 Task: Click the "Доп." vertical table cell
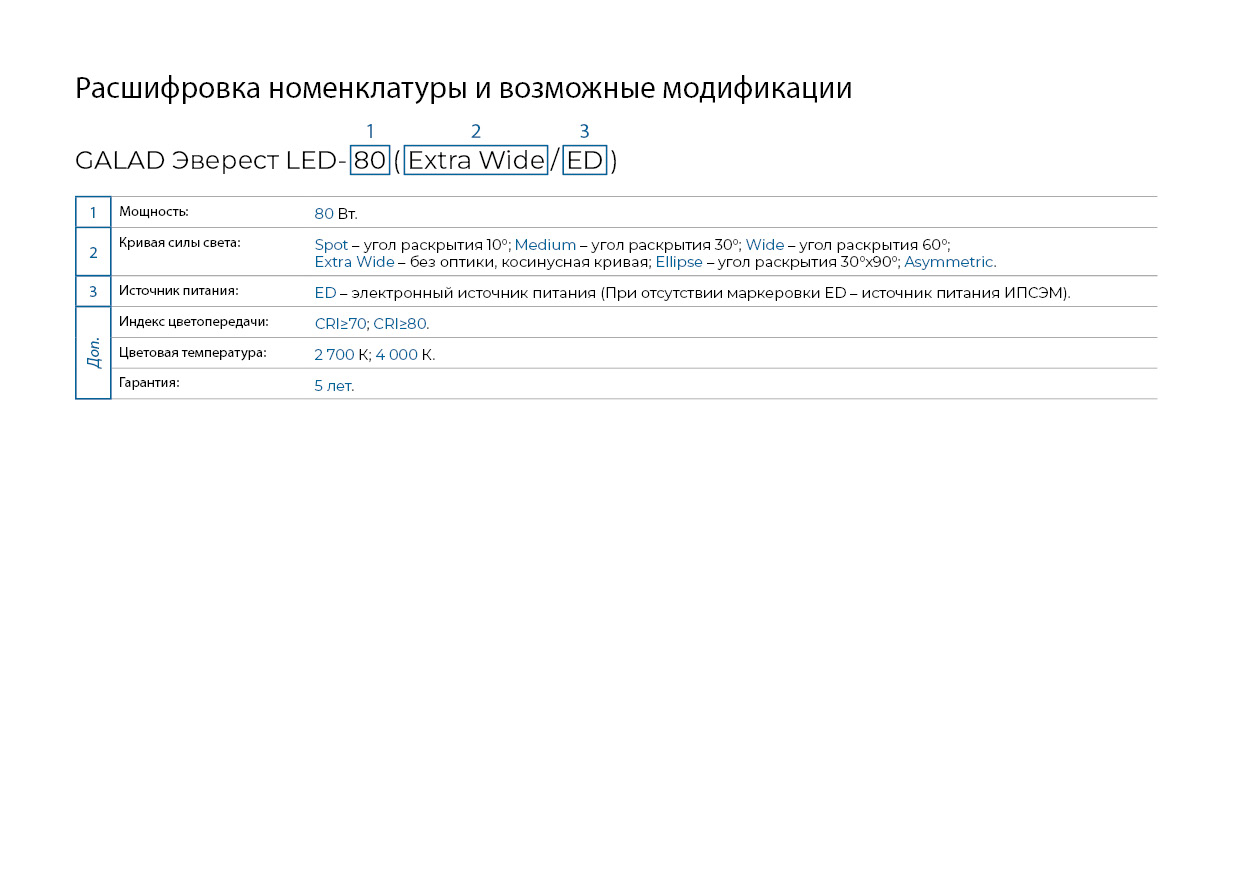point(93,353)
